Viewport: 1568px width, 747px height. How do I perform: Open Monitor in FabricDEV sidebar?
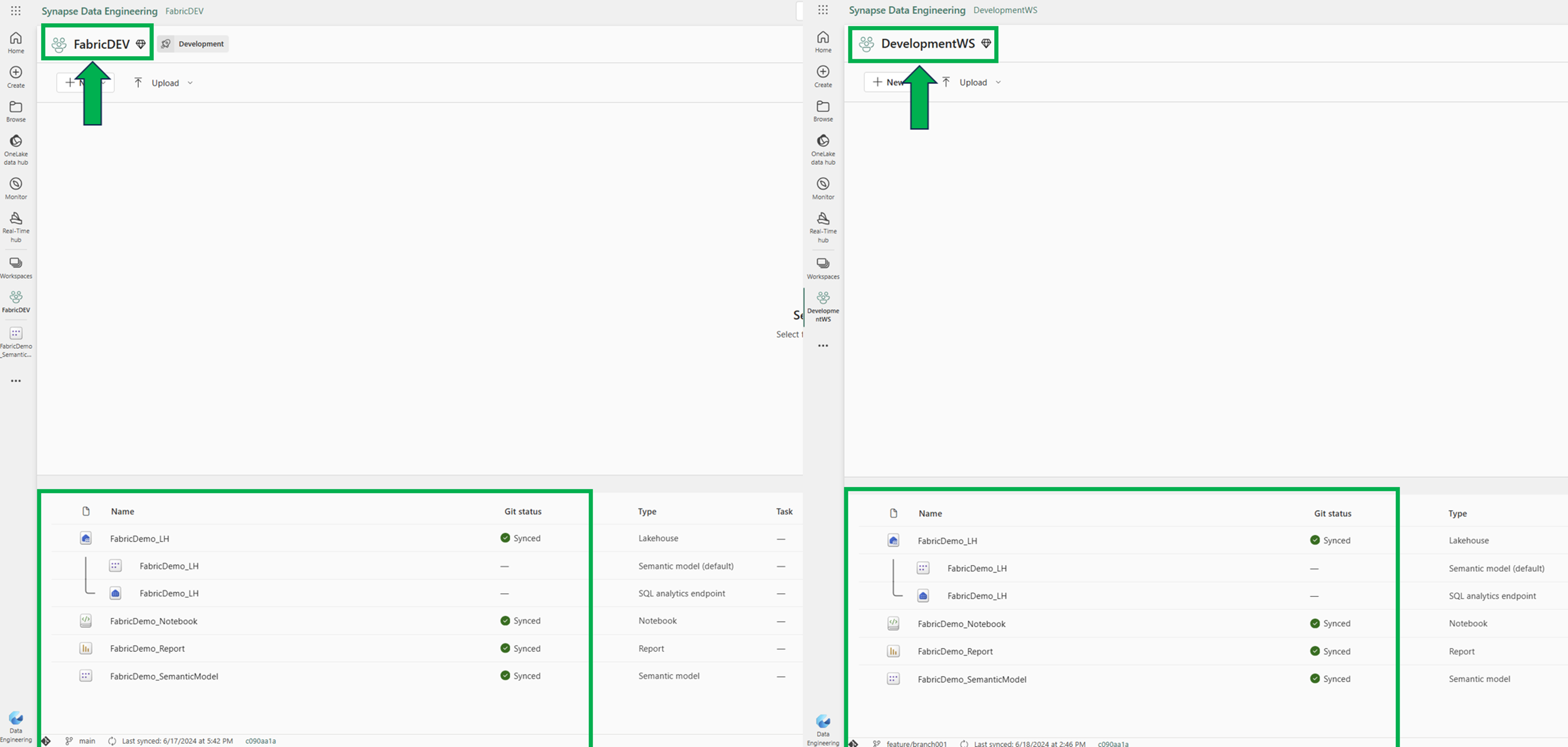16,189
